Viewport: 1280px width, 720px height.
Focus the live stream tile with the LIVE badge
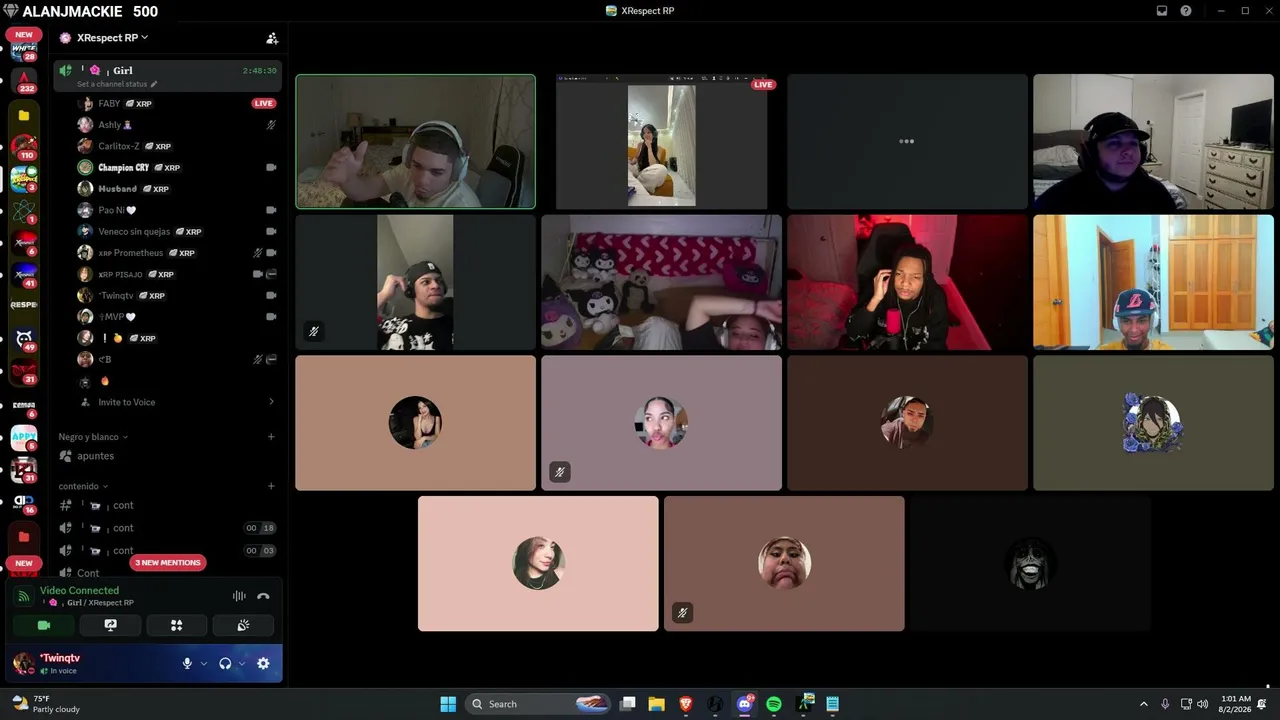[x=662, y=142]
